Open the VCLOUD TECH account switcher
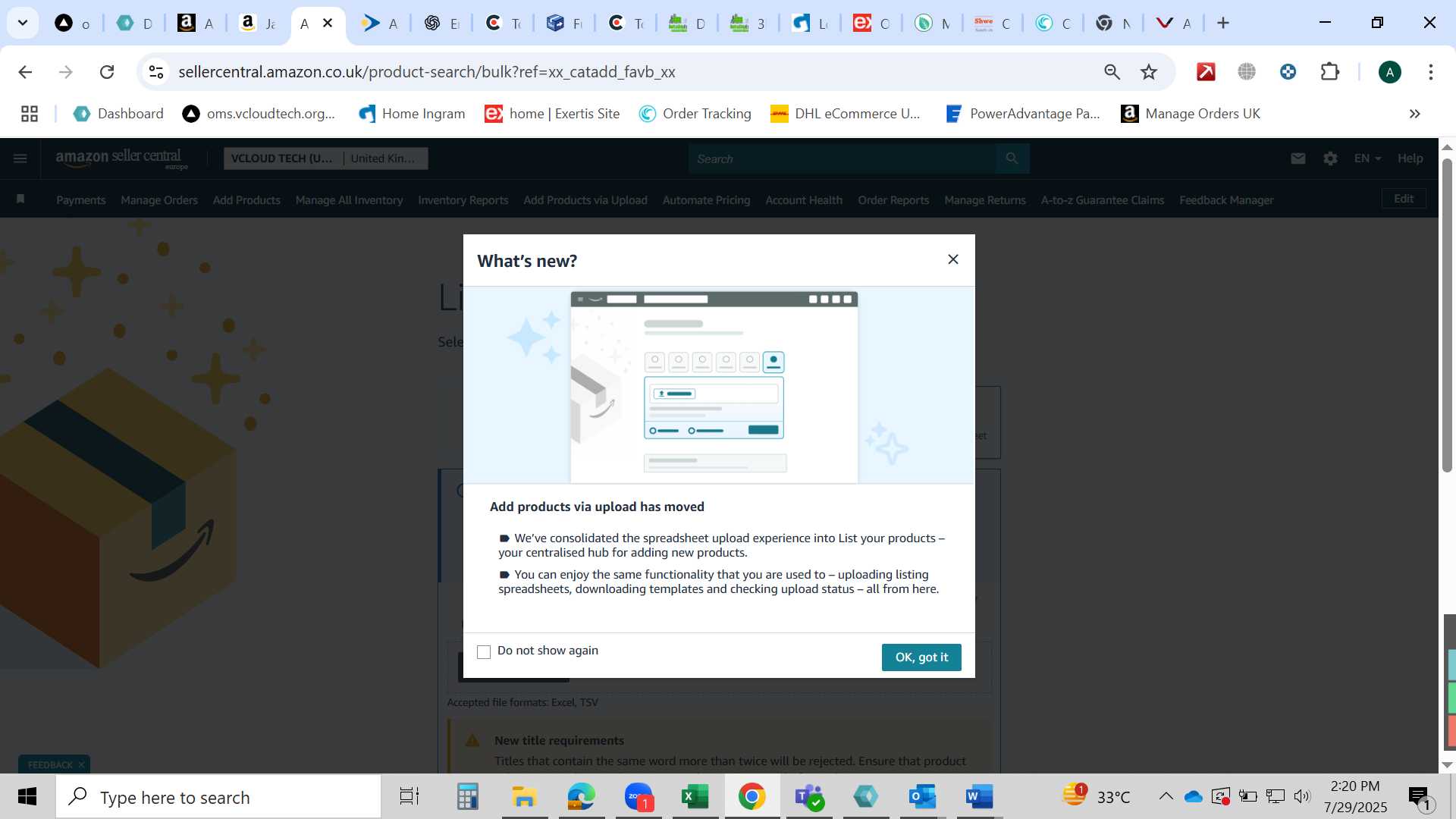1456x819 pixels. [326, 158]
